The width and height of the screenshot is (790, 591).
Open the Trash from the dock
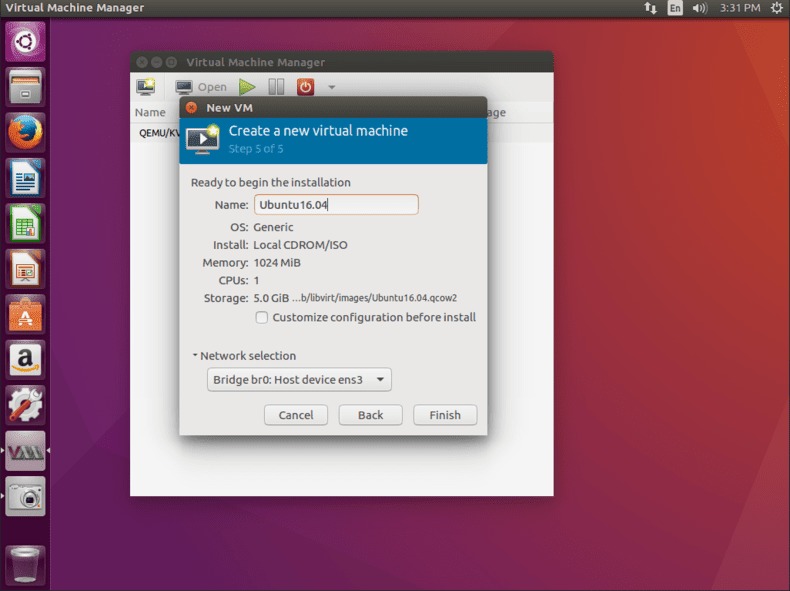pyautogui.click(x=25, y=565)
